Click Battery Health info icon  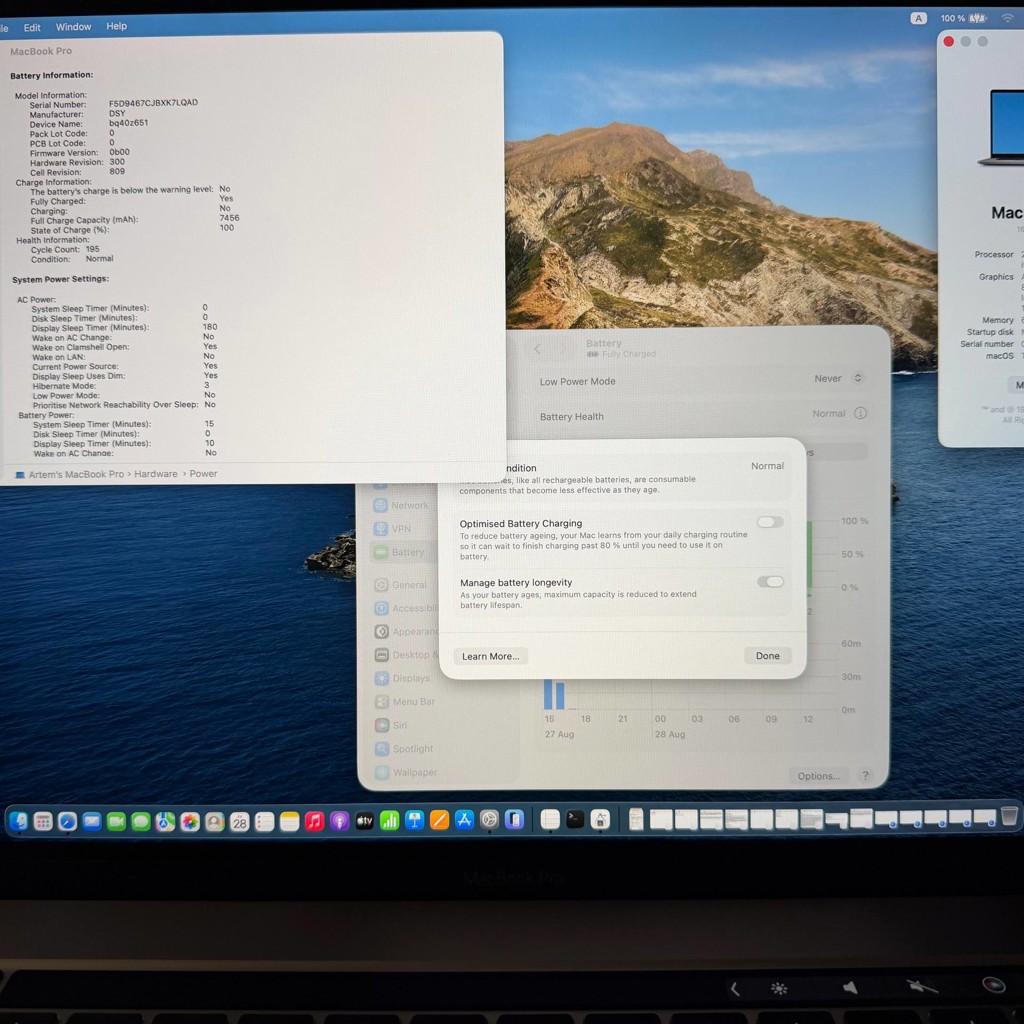coord(860,413)
